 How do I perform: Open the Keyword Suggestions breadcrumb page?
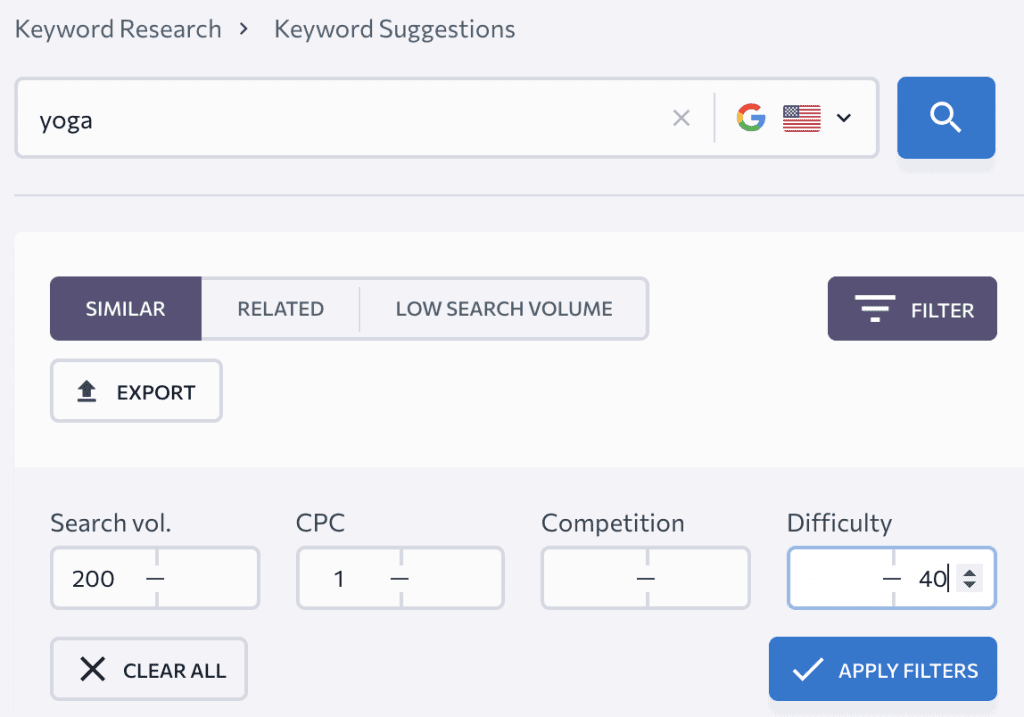(393, 28)
